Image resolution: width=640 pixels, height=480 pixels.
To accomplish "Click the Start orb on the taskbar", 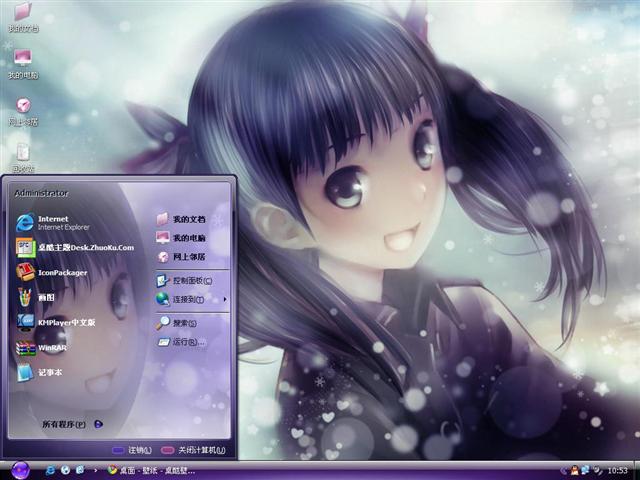I will pos(20,470).
